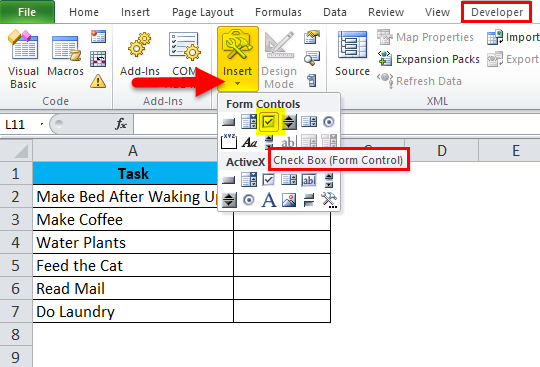Viewport: 540px width, 367px height.
Task: Select ActiveX Command Button control
Action: 228,180
